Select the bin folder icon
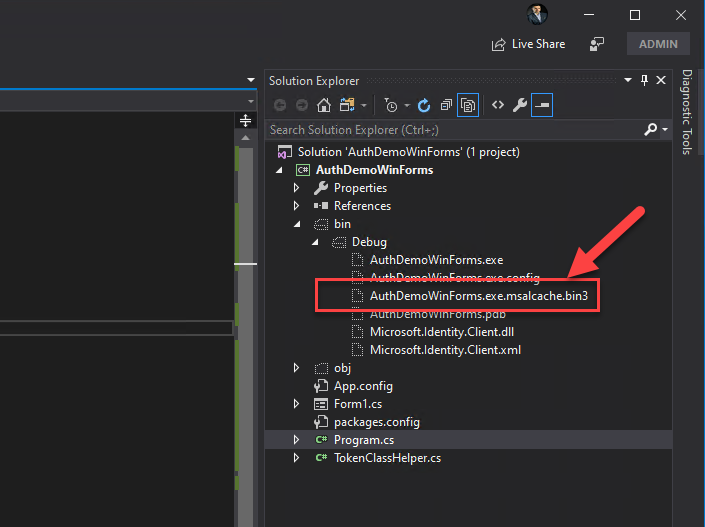This screenshot has width=705, height=527. pos(321,224)
